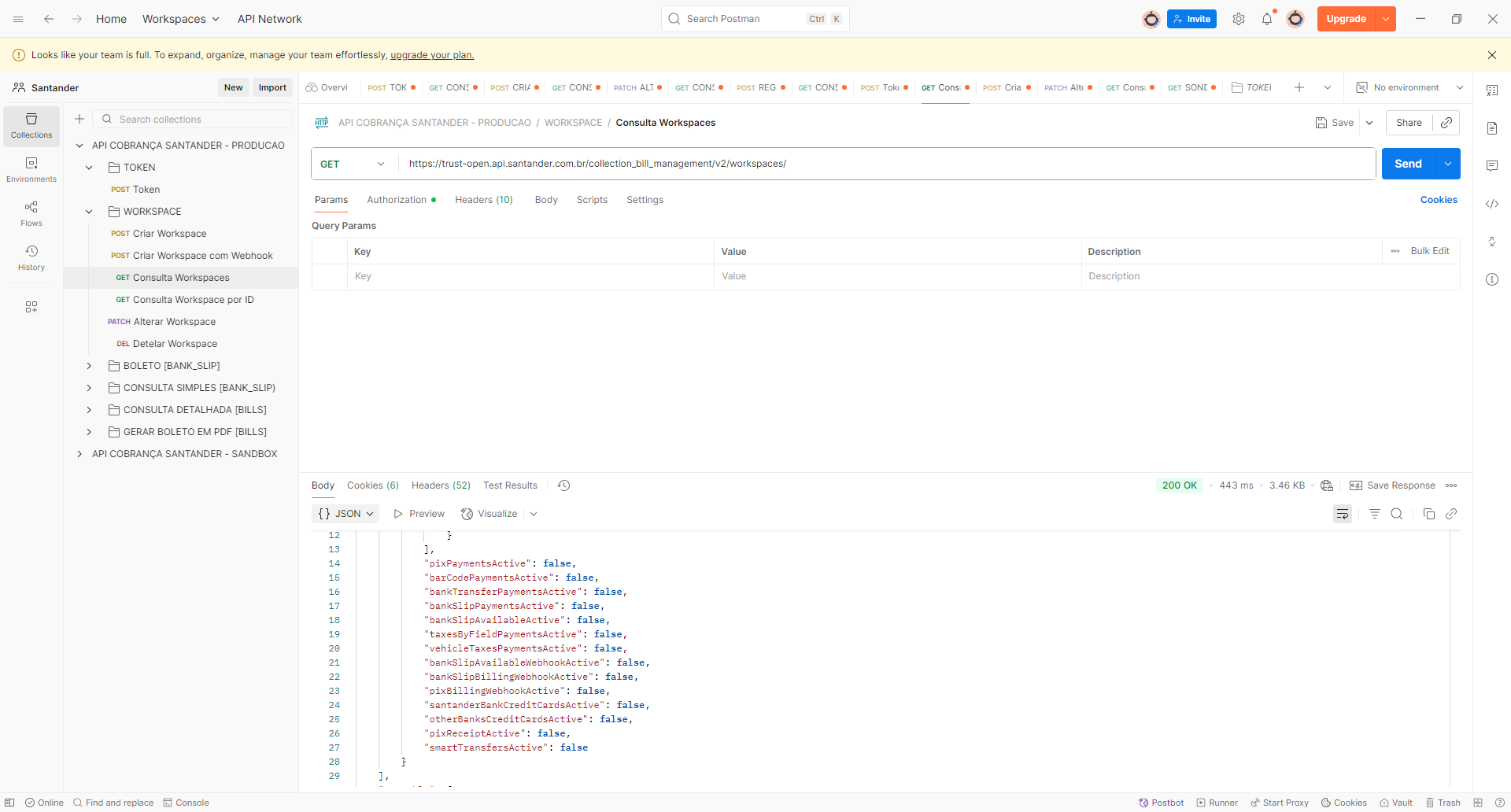Viewport: 1511px width, 812px height.
Task: Open the Test Results tab
Action: click(x=510, y=485)
